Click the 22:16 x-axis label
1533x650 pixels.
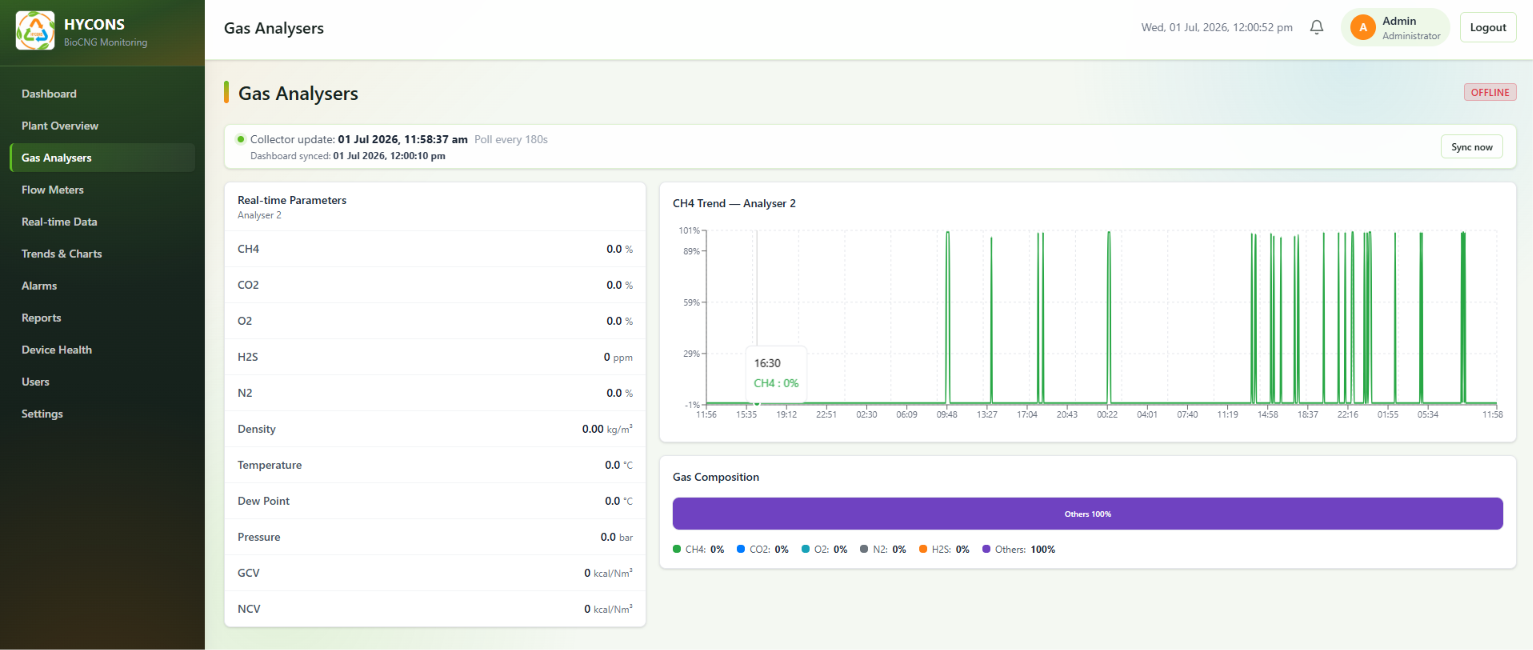pyautogui.click(x=1348, y=414)
